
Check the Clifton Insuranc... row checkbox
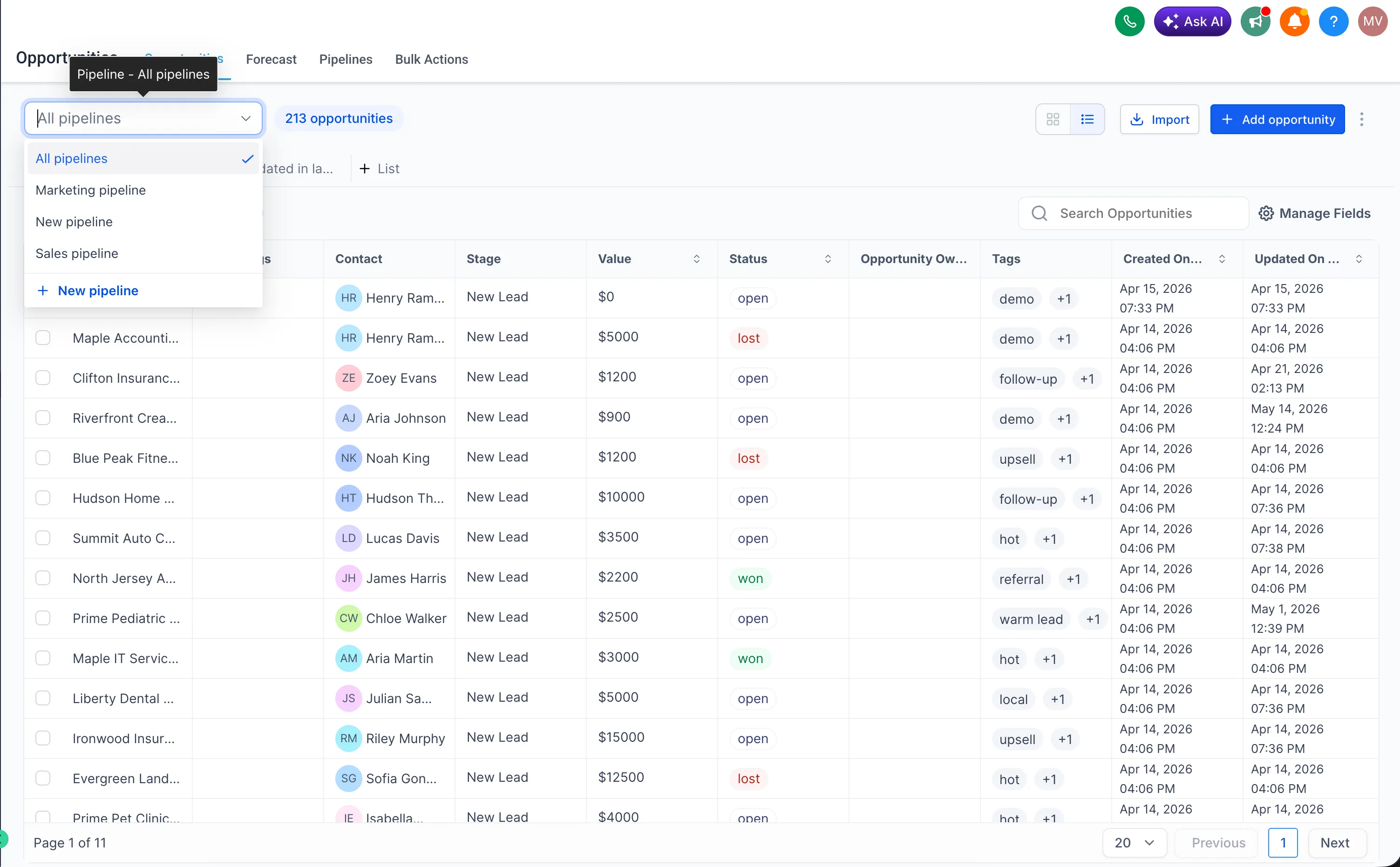pos(43,378)
